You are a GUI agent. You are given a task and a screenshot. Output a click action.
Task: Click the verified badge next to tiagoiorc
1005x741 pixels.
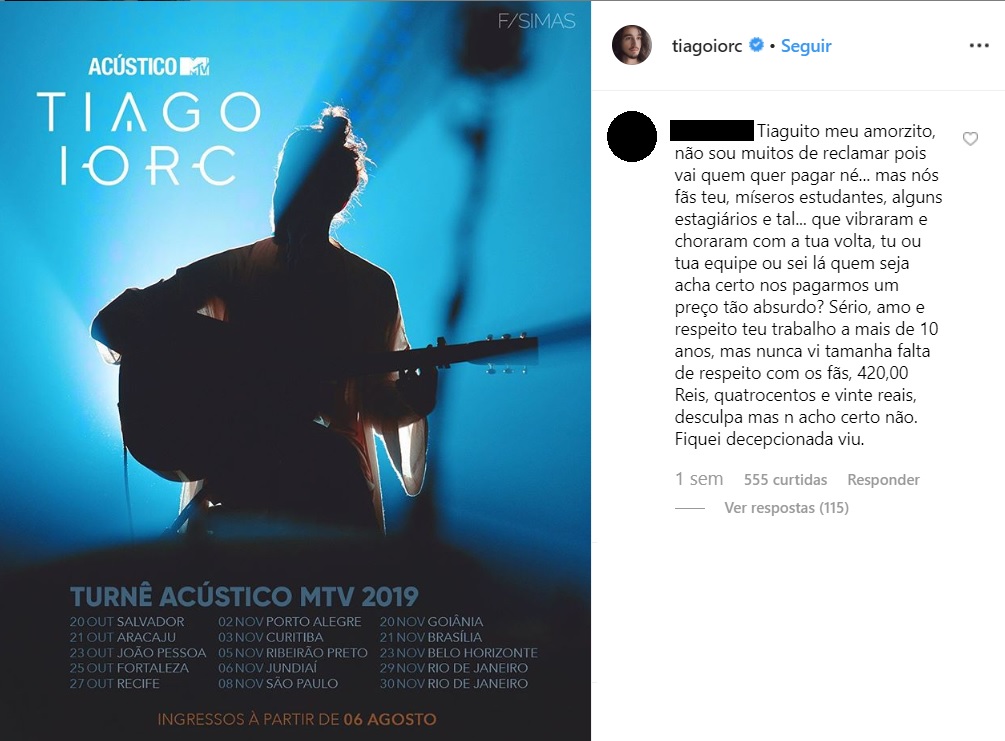pos(756,45)
